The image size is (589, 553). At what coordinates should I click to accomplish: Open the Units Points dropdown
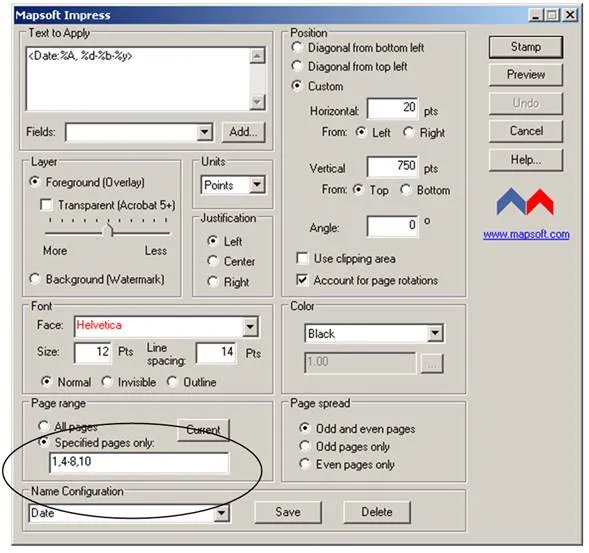pos(257,184)
